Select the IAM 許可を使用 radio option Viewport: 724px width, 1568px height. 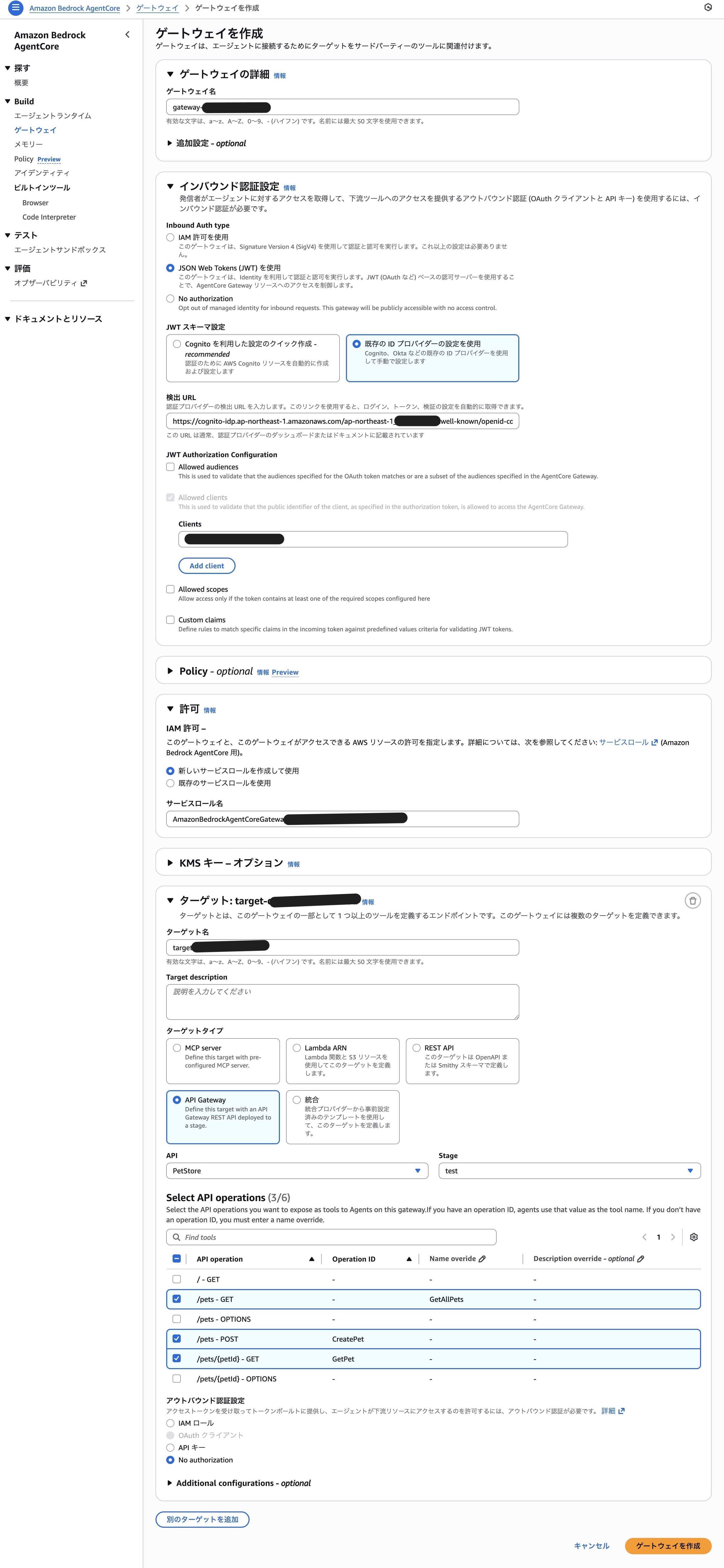(170, 237)
